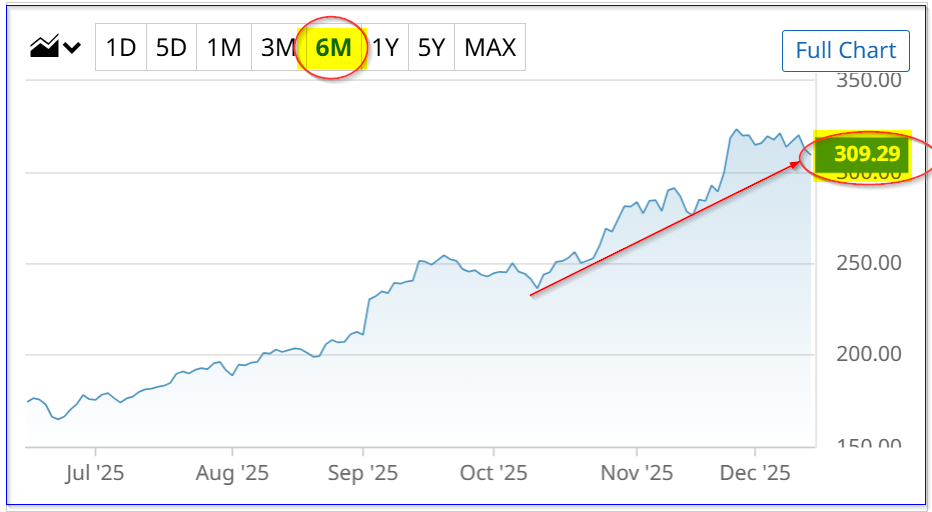932x512 pixels.
Task: Click the Jul '25 date label
Action: click(x=96, y=472)
